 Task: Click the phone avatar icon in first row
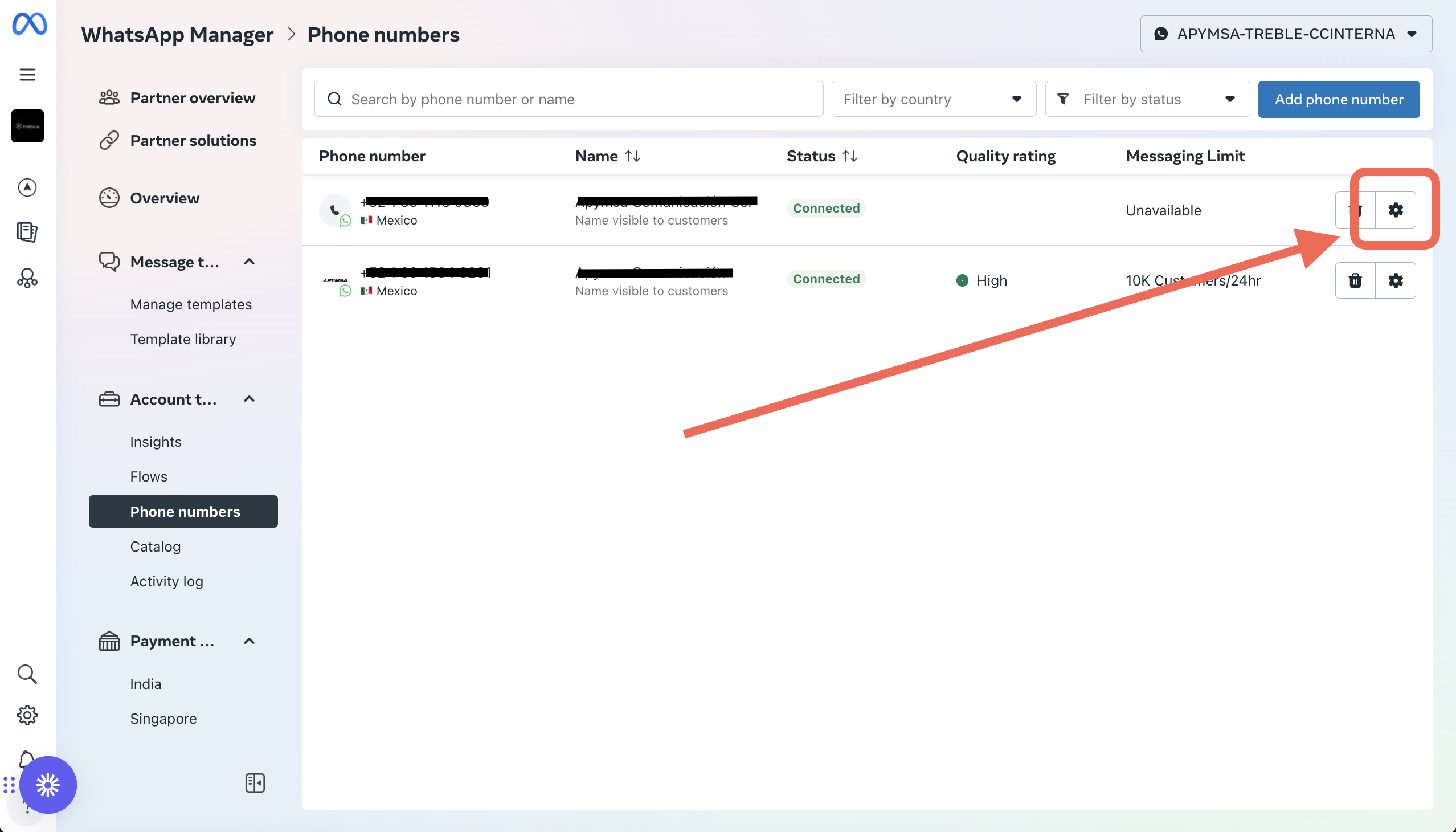336,210
